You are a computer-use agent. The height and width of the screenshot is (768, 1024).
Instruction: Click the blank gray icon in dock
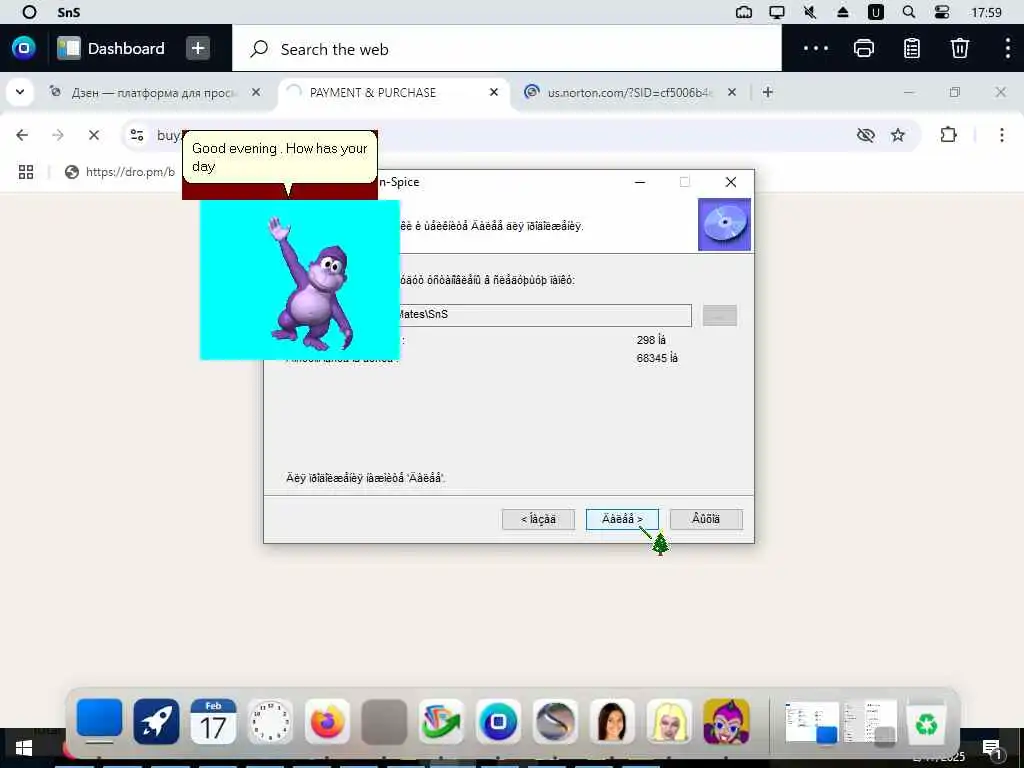pos(384,722)
